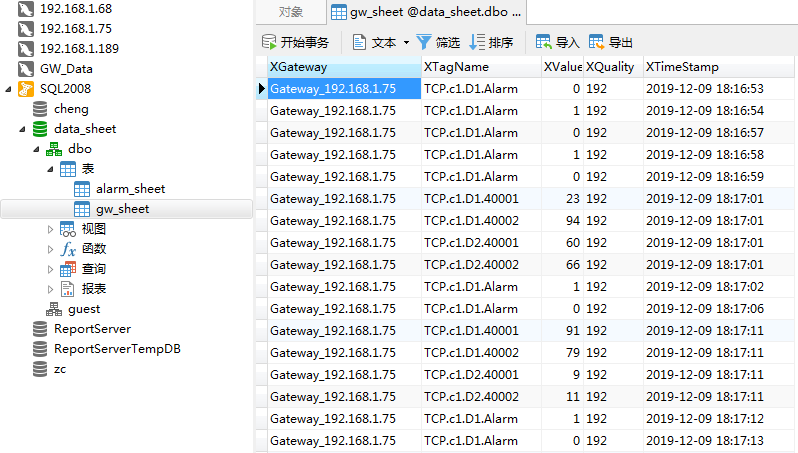The image size is (798, 453).
Task: Click XValue cell 60
Action: pyautogui.click(x=562, y=243)
